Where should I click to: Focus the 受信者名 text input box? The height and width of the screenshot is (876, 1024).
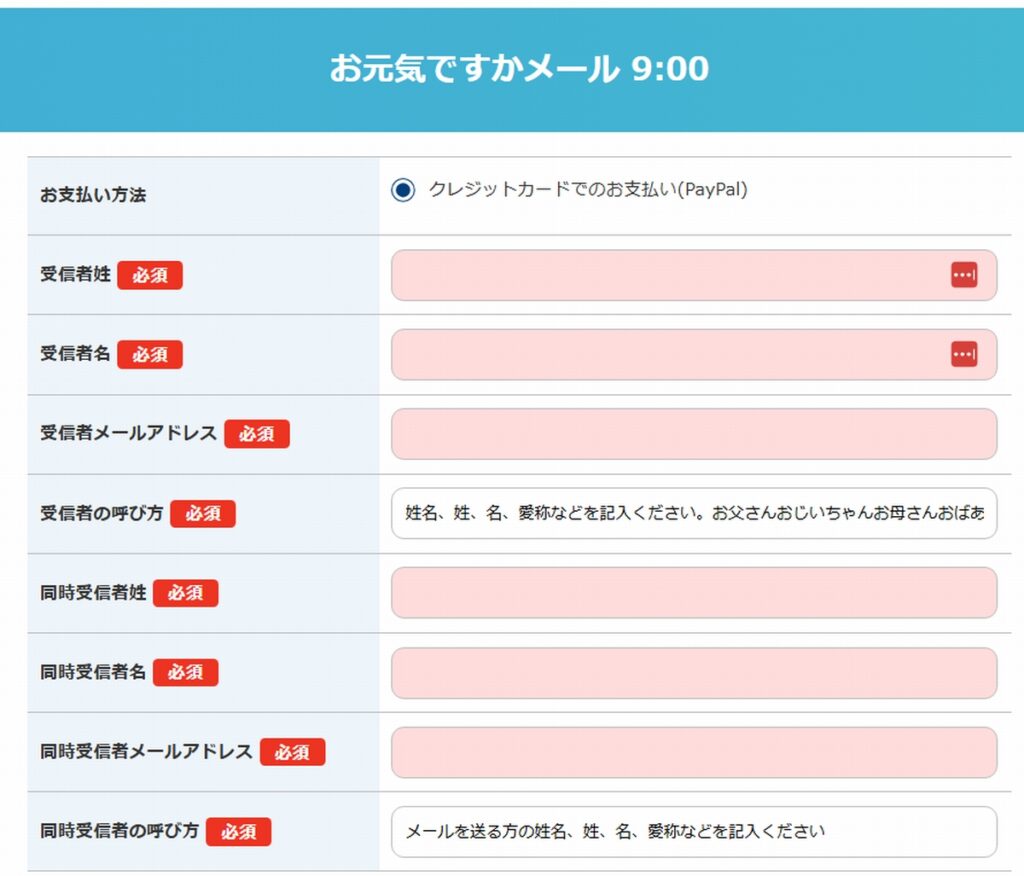coord(665,354)
